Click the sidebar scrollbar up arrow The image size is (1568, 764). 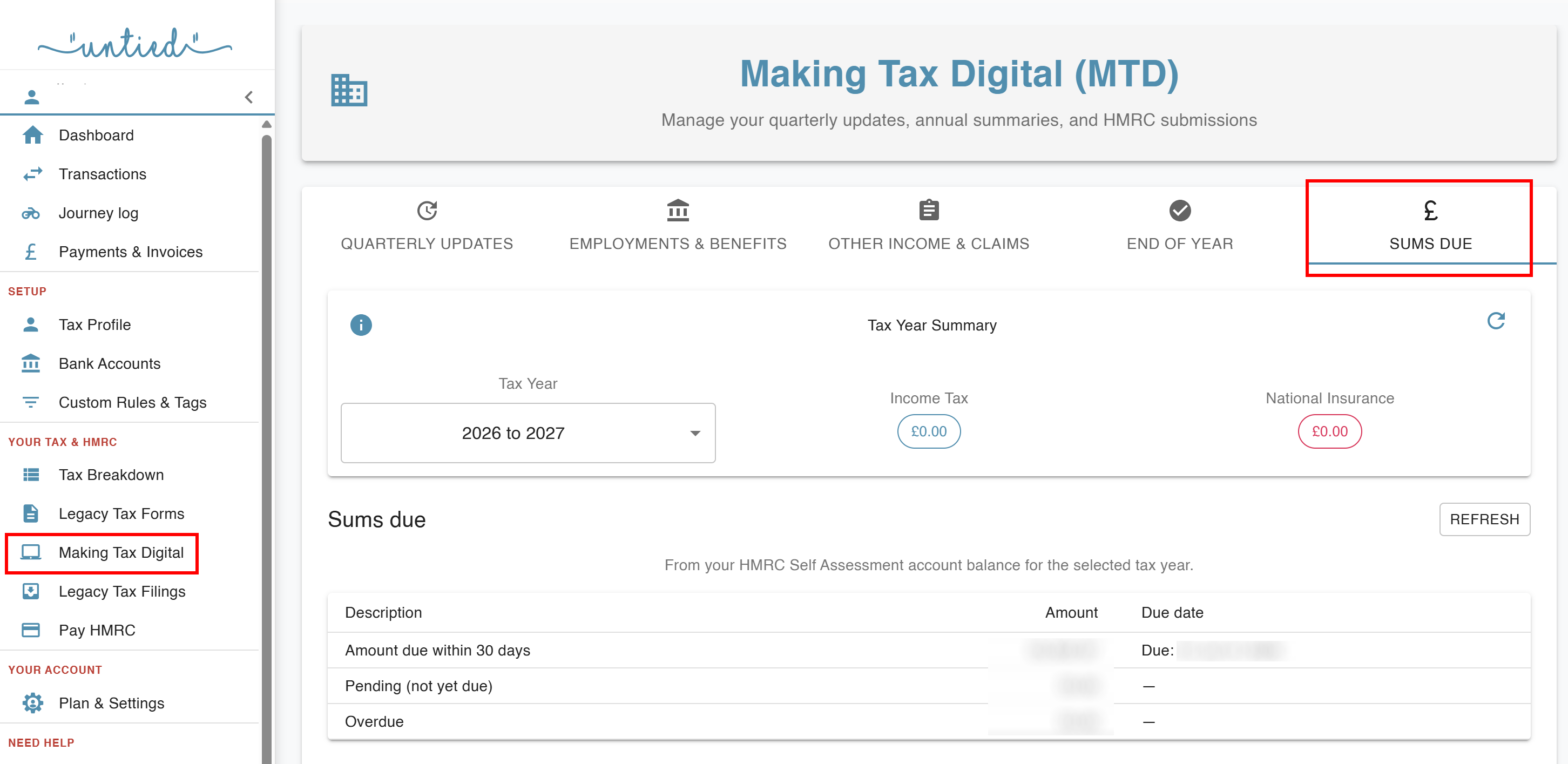point(266,124)
